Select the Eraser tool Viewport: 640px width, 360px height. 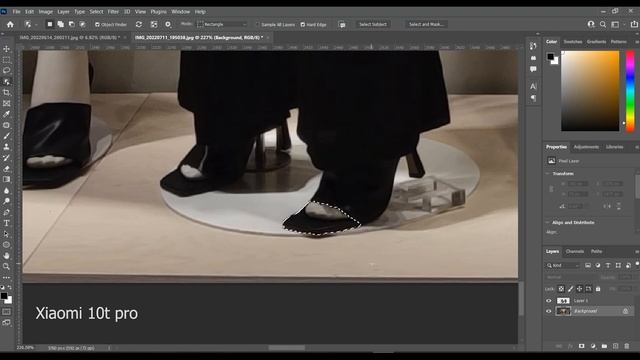[7, 169]
